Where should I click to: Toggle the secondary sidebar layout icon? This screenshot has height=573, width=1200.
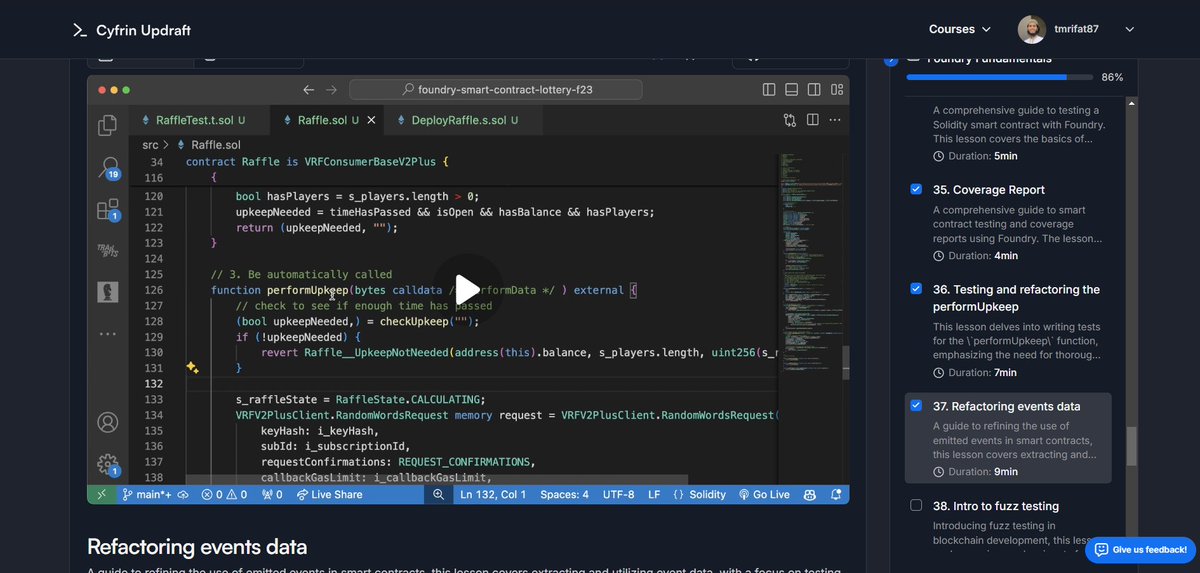tap(813, 89)
